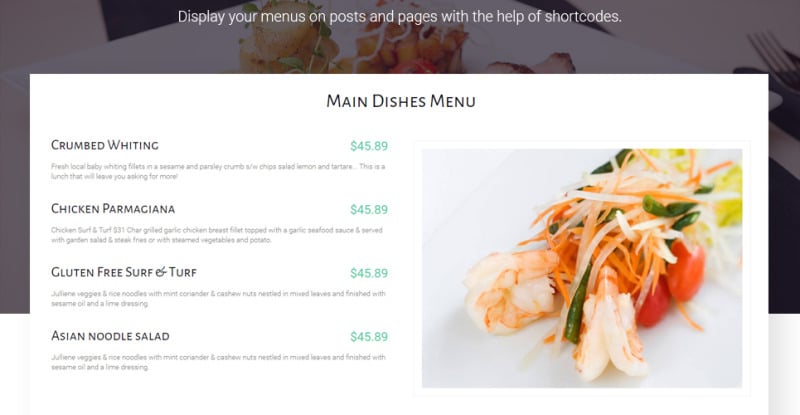The width and height of the screenshot is (800, 415).
Task: Select the Gluten Free Surf & Turf title
Action: pos(123,273)
